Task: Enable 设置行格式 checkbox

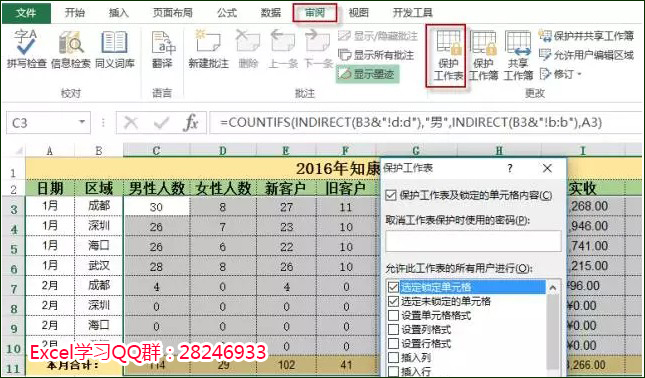Action: pos(393,343)
